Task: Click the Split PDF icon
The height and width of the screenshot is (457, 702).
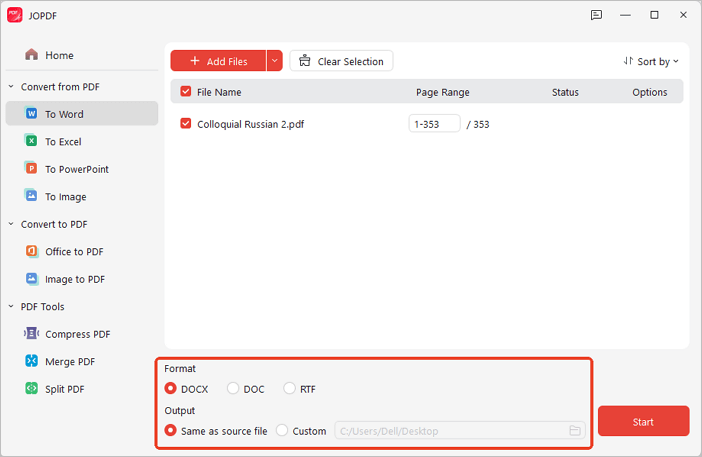Action: tap(32, 389)
